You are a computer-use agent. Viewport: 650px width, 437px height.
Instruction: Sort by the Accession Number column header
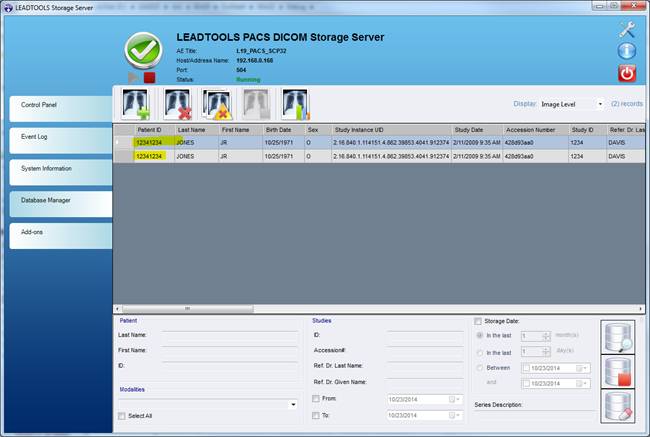pos(536,130)
